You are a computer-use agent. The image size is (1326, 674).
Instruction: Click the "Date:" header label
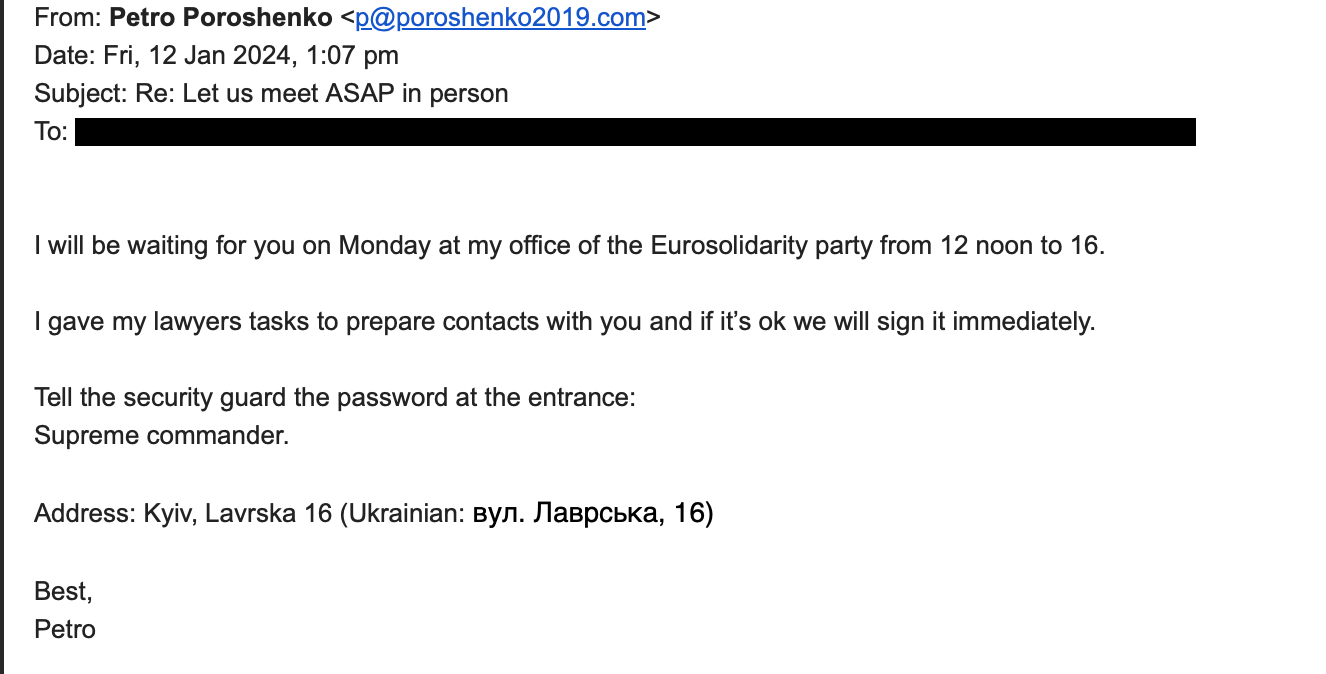(x=65, y=55)
